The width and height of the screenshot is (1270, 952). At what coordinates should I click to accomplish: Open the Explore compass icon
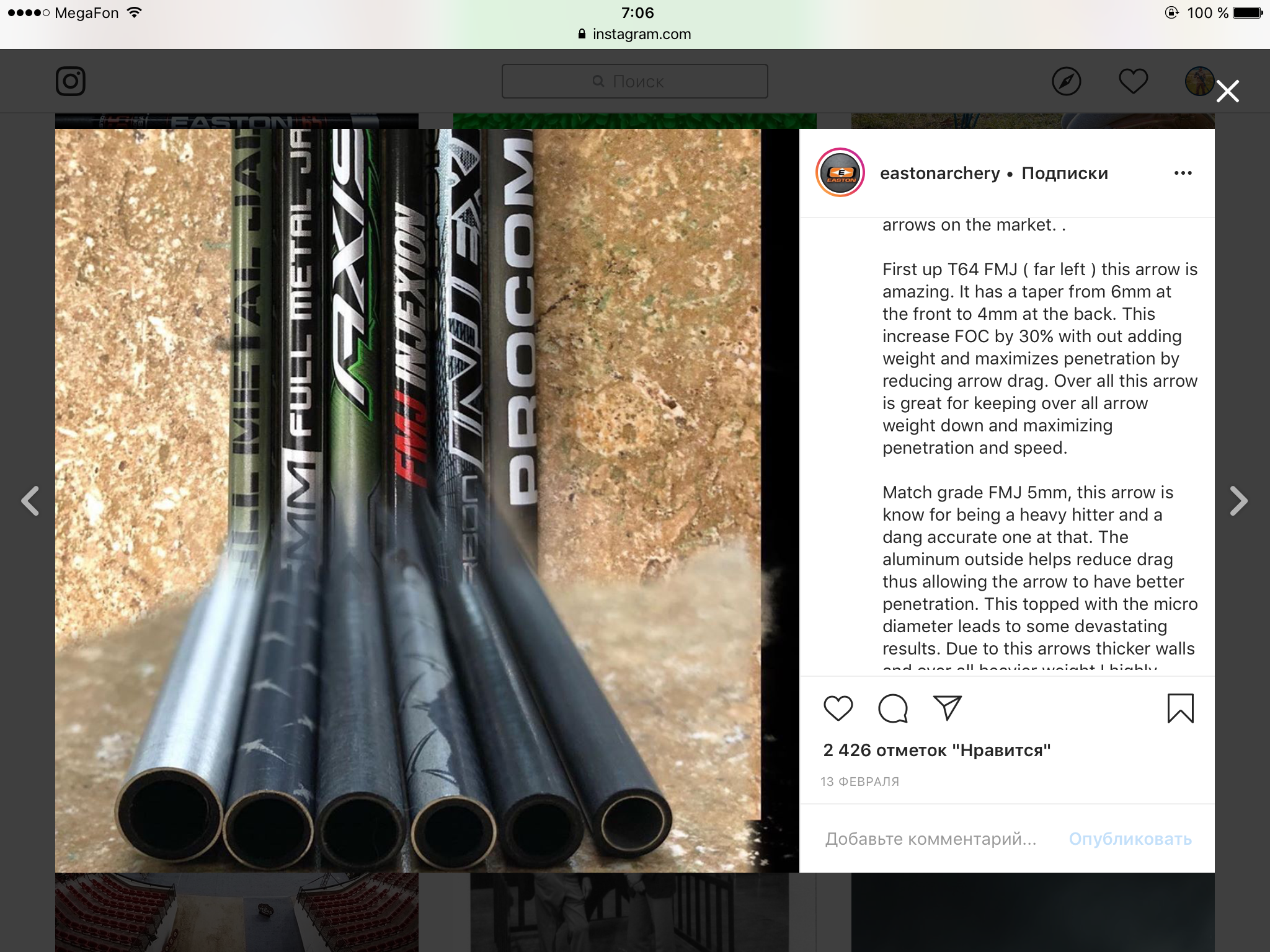point(1066,81)
